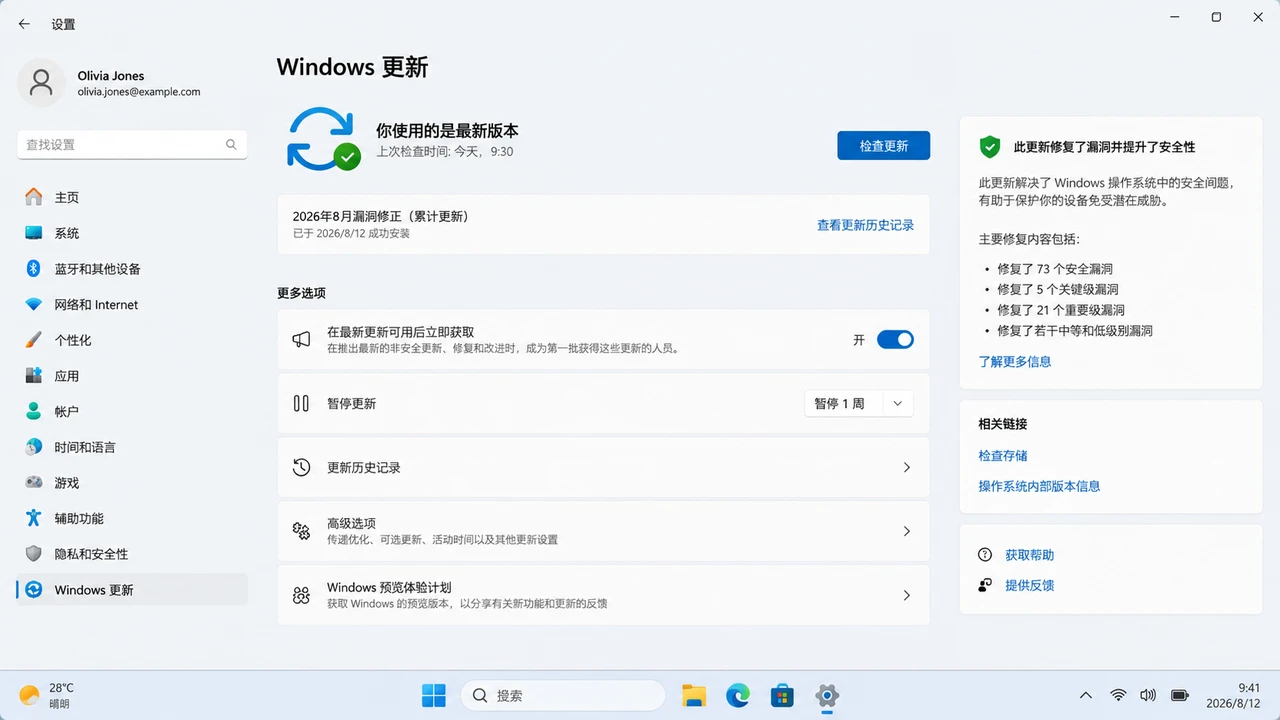Click the Wi-Fi icon for 网络和 Internet

pyautogui.click(x=34, y=305)
